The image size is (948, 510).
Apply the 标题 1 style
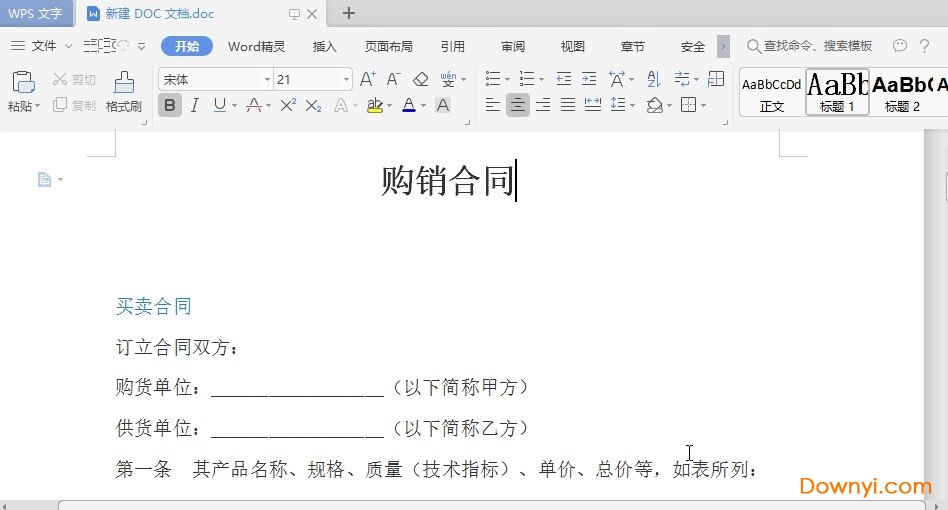(837, 92)
